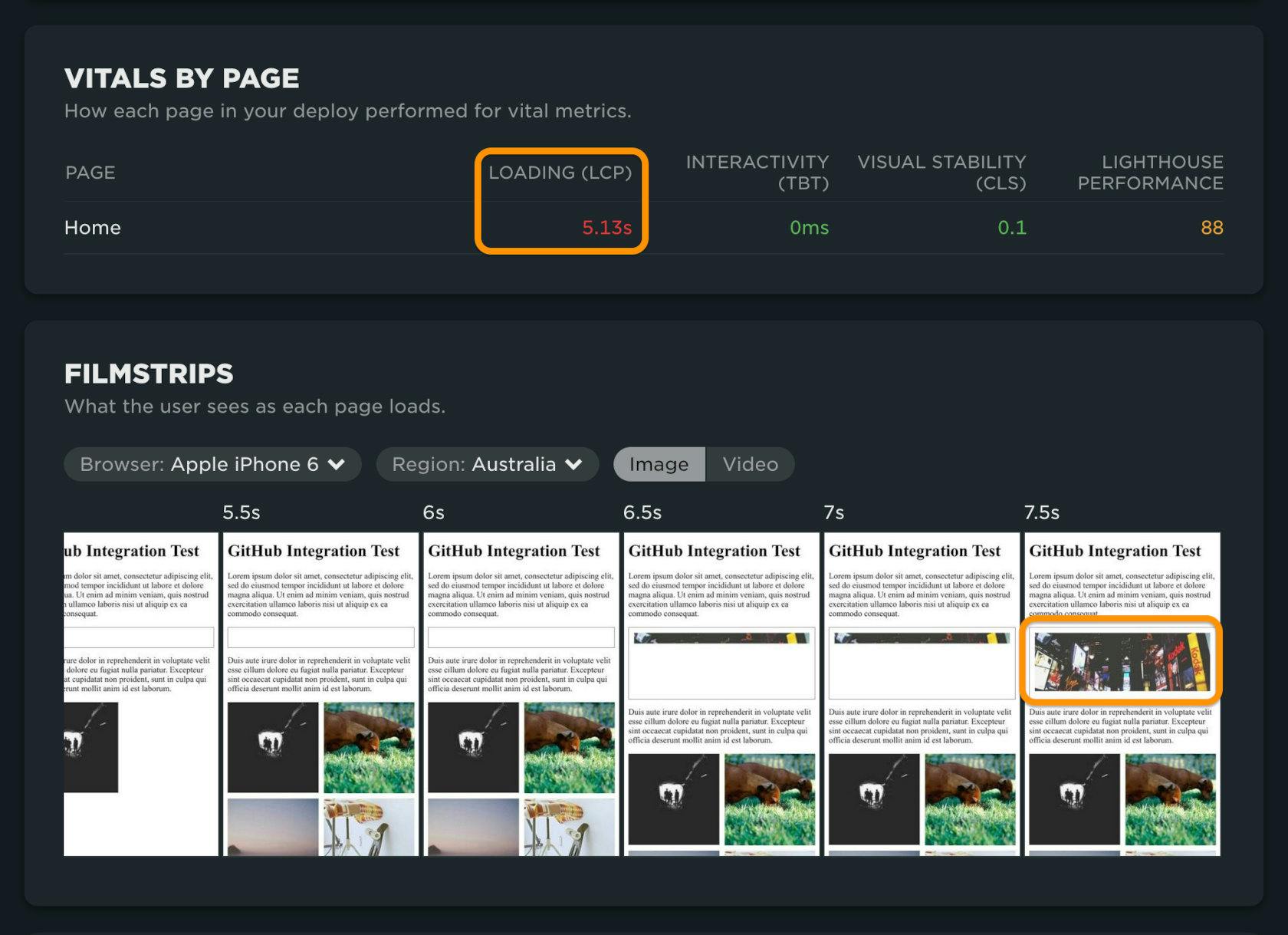Open the 5.5s filmstrip frame
Image resolution: width=1288 pixels, height=935 pixels.
click(320, 694)
